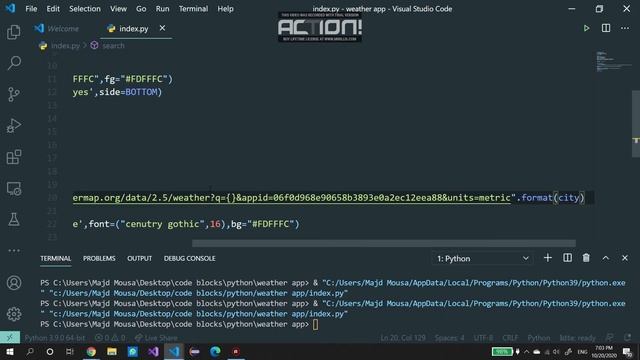The width and height of the screenshot is (640, 360).
Task: Open Task View on taskbar
Action: (x=70, y=351)
